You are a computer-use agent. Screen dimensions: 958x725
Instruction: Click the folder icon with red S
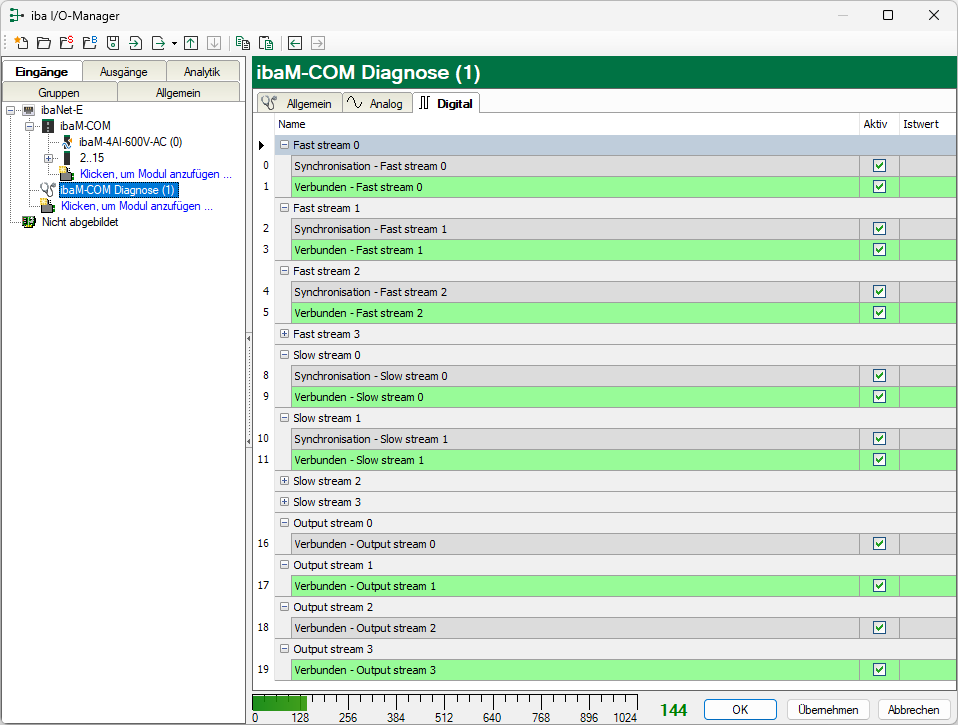coord(66,43)
